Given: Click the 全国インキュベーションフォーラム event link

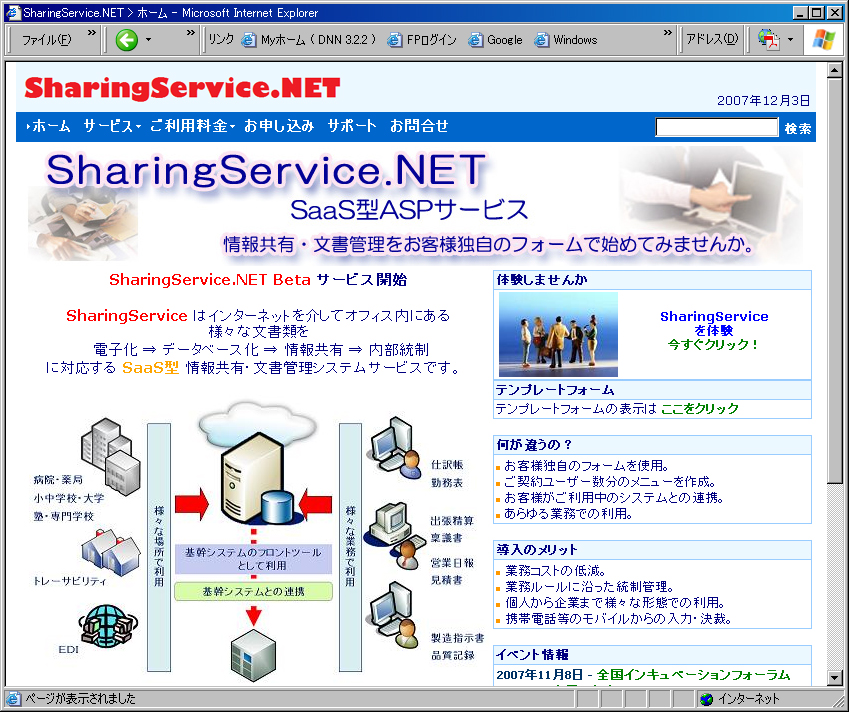Looking at the screenshot, I should pos(693,675).
